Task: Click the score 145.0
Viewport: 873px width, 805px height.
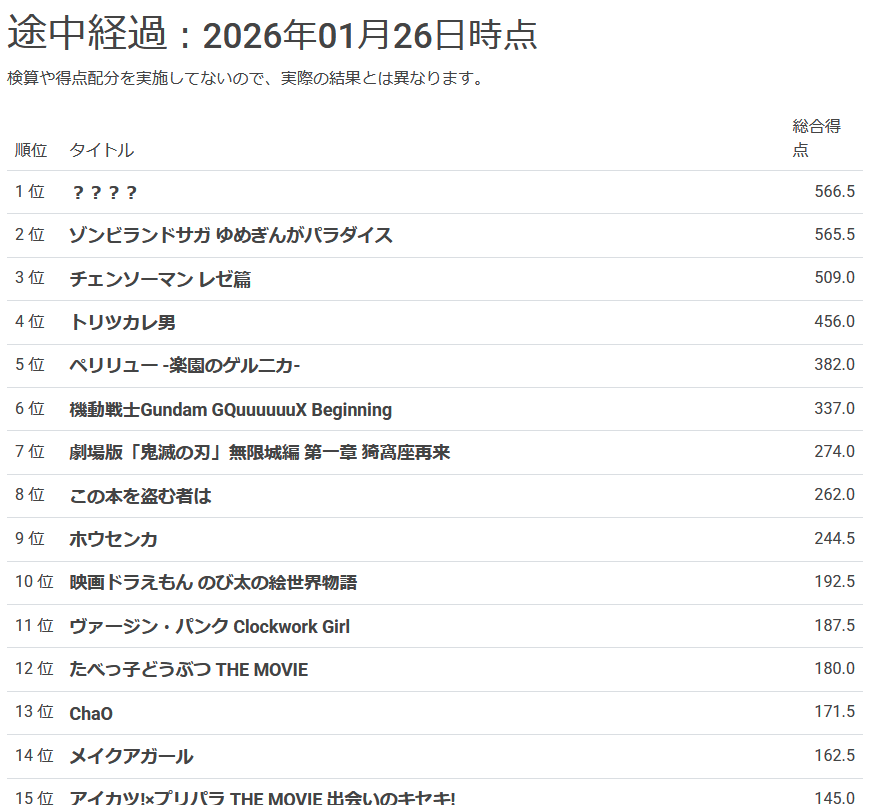Action: (x=834, y=798)
